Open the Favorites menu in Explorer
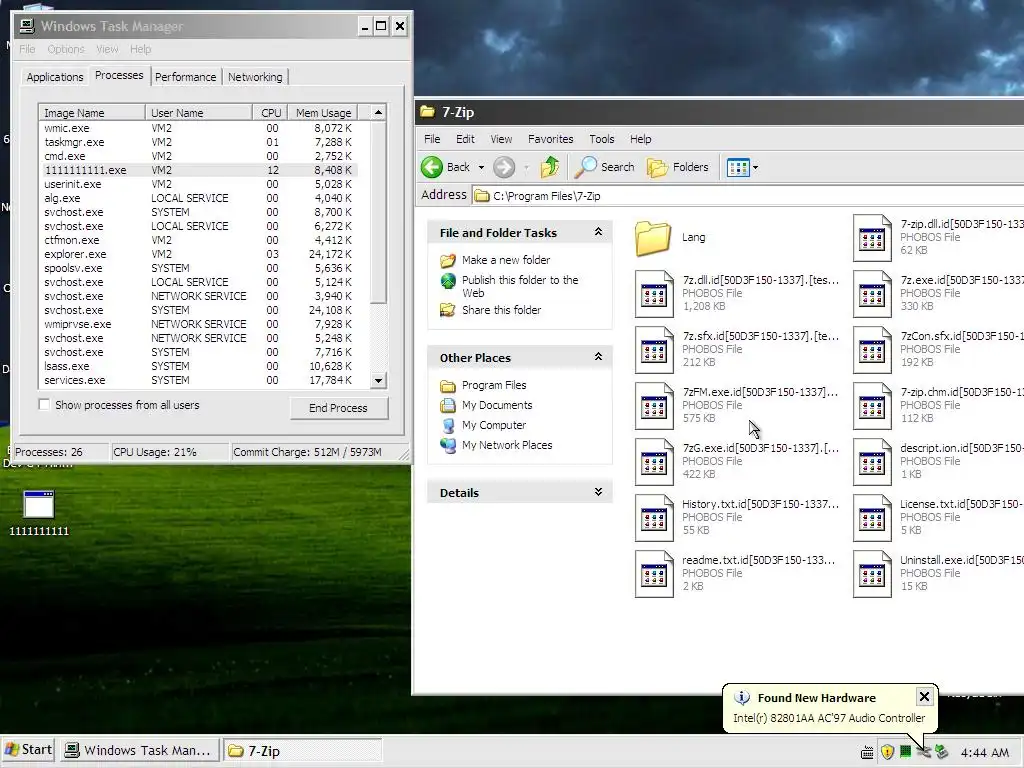 pos(551,139)
